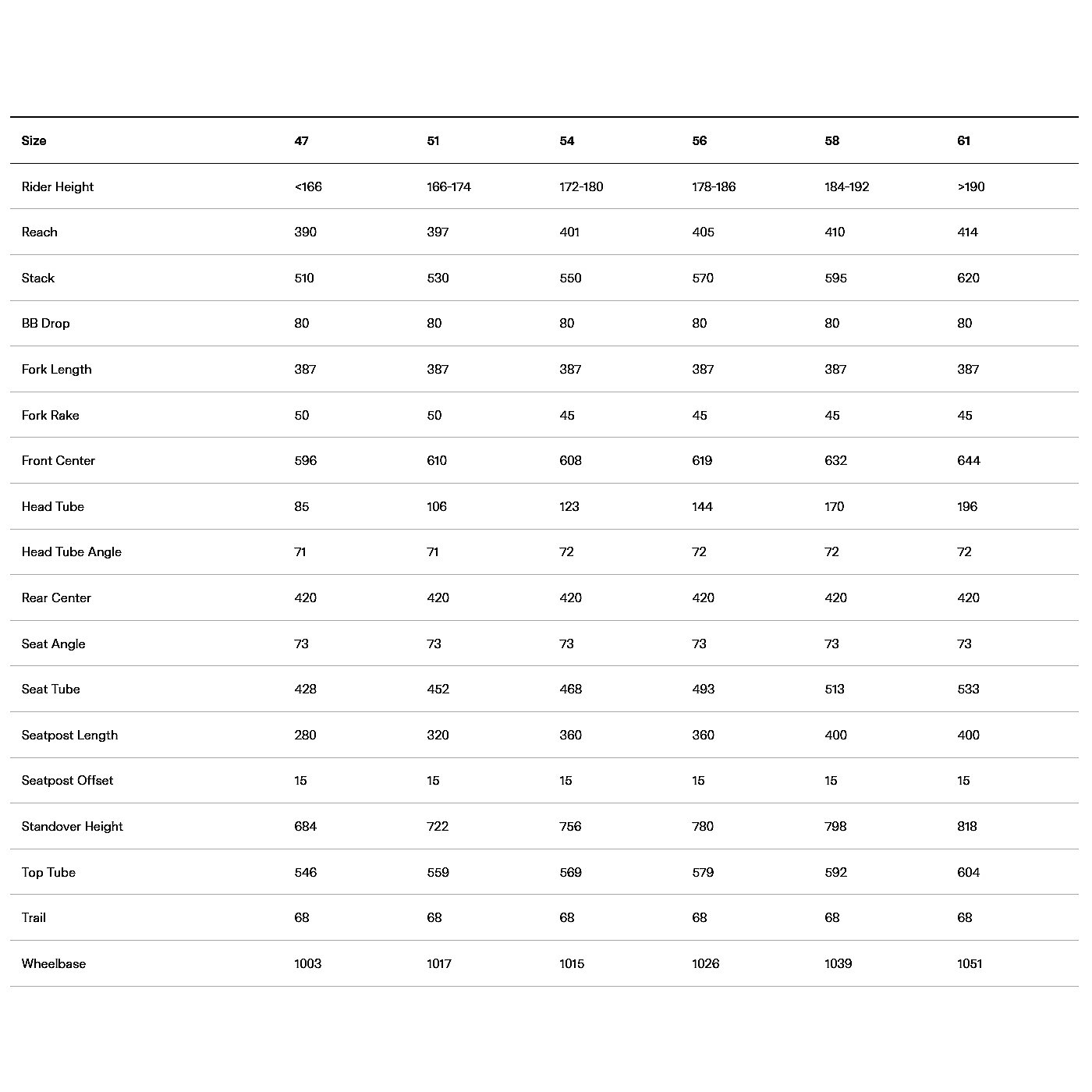
Task: Click the Reach row label
Action: 40,232
